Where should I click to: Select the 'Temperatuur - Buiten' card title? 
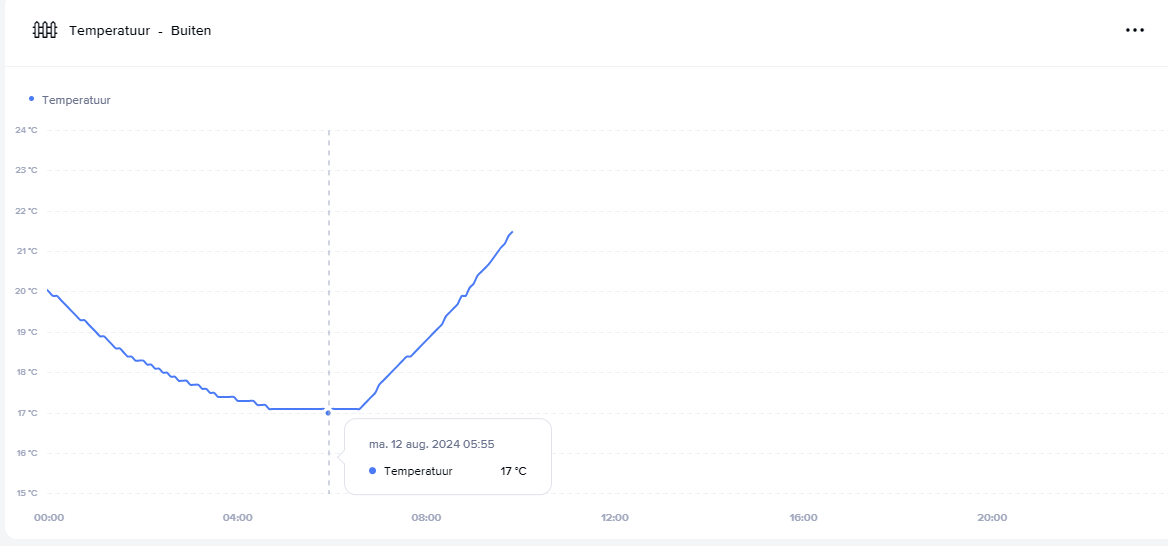pos(140,31)
